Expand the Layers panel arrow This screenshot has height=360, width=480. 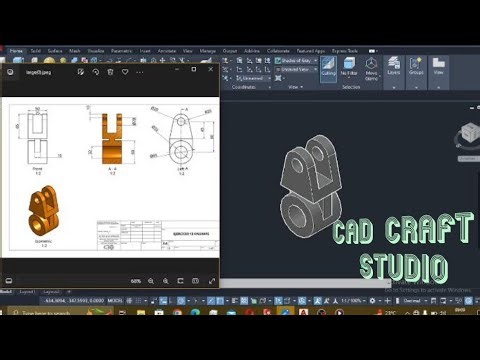point(394,87)
